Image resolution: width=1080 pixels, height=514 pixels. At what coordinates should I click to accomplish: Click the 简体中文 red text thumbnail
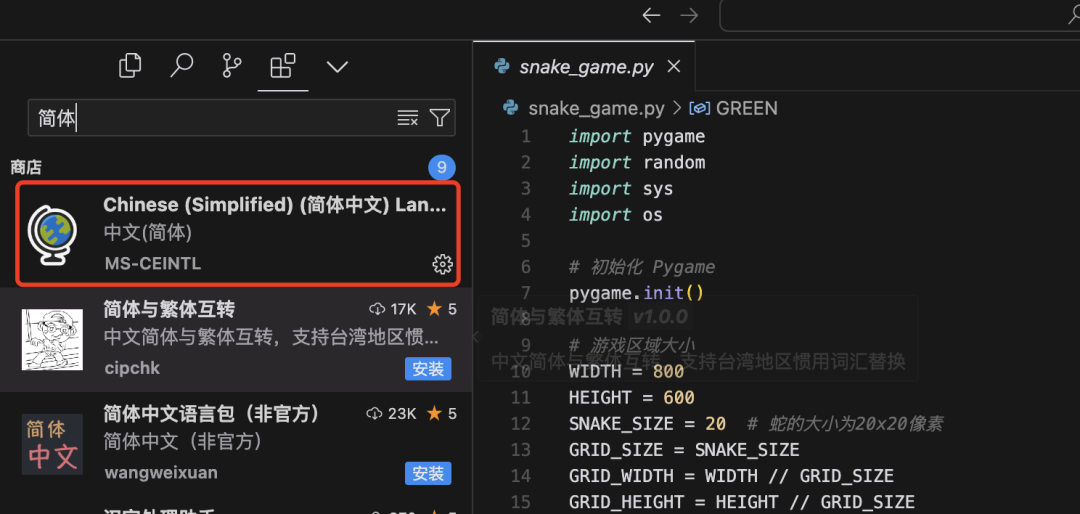click(x=52, y=444)
